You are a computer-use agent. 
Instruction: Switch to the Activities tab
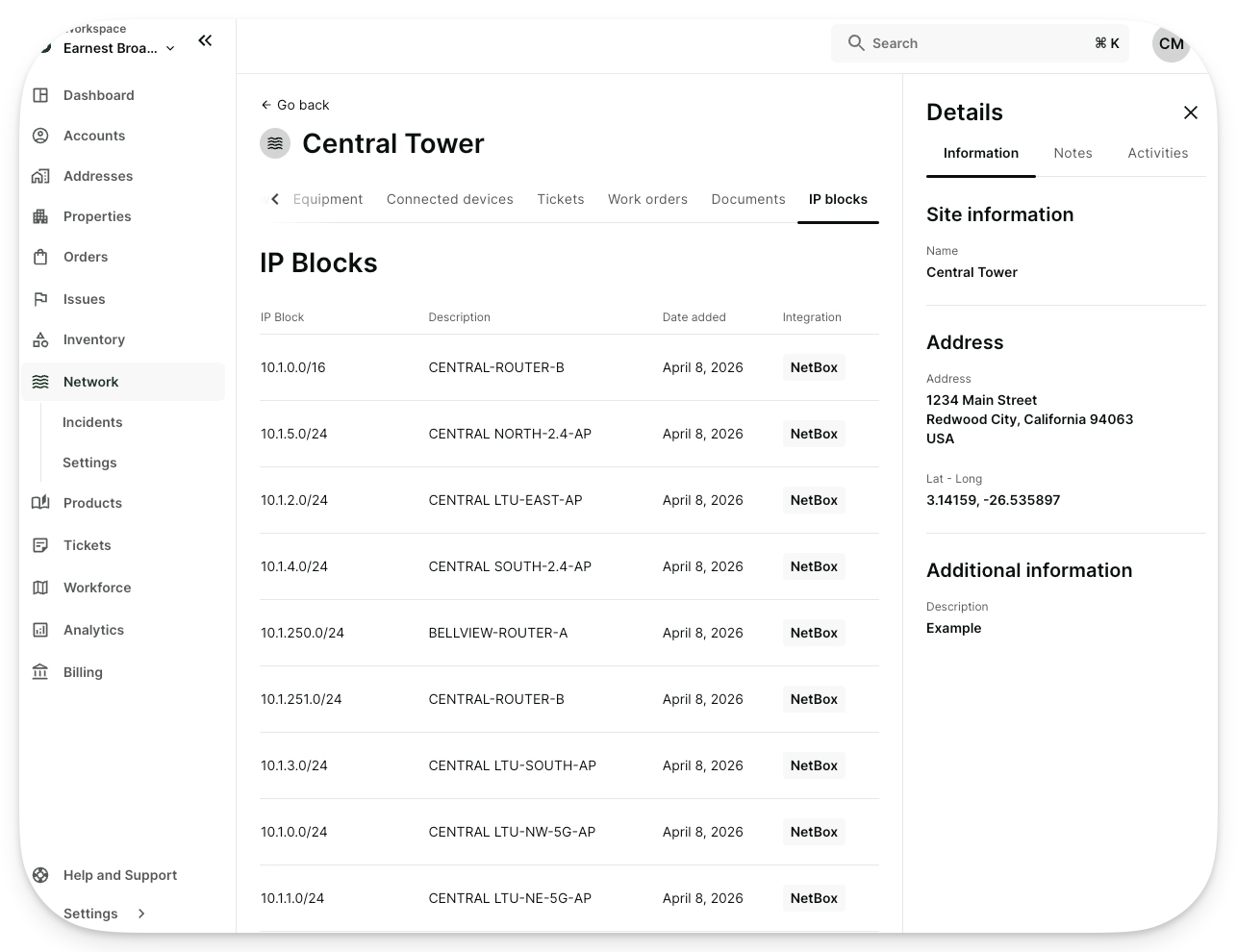(1158, 153)
